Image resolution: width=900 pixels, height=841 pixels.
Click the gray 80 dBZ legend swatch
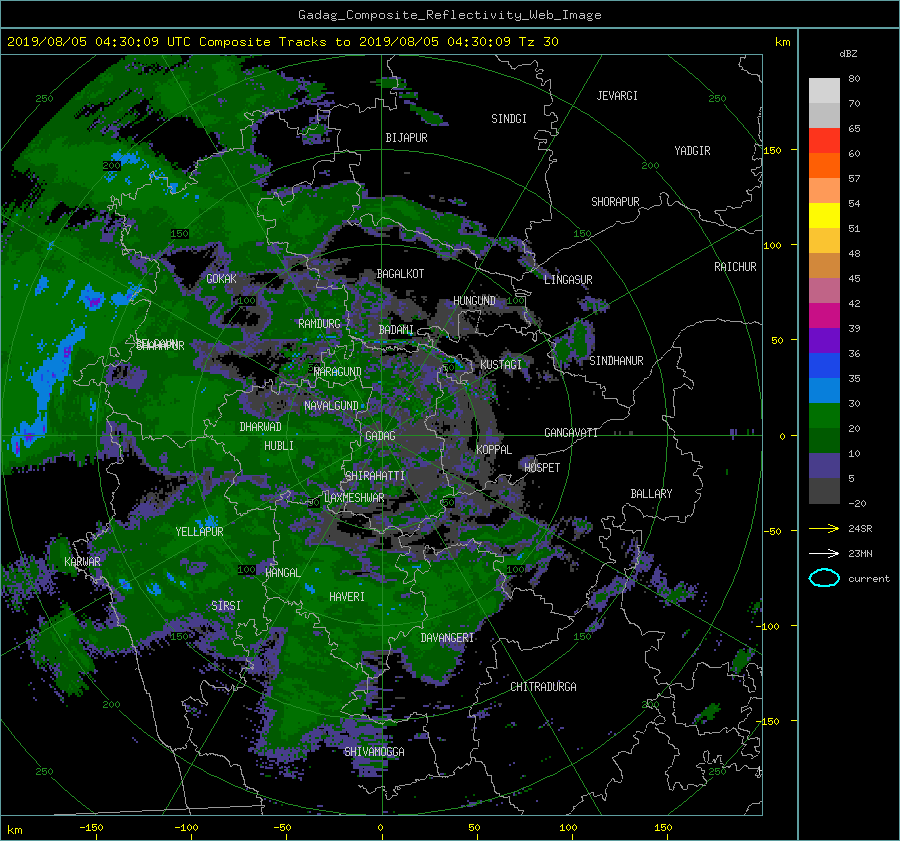coord(824,90)
